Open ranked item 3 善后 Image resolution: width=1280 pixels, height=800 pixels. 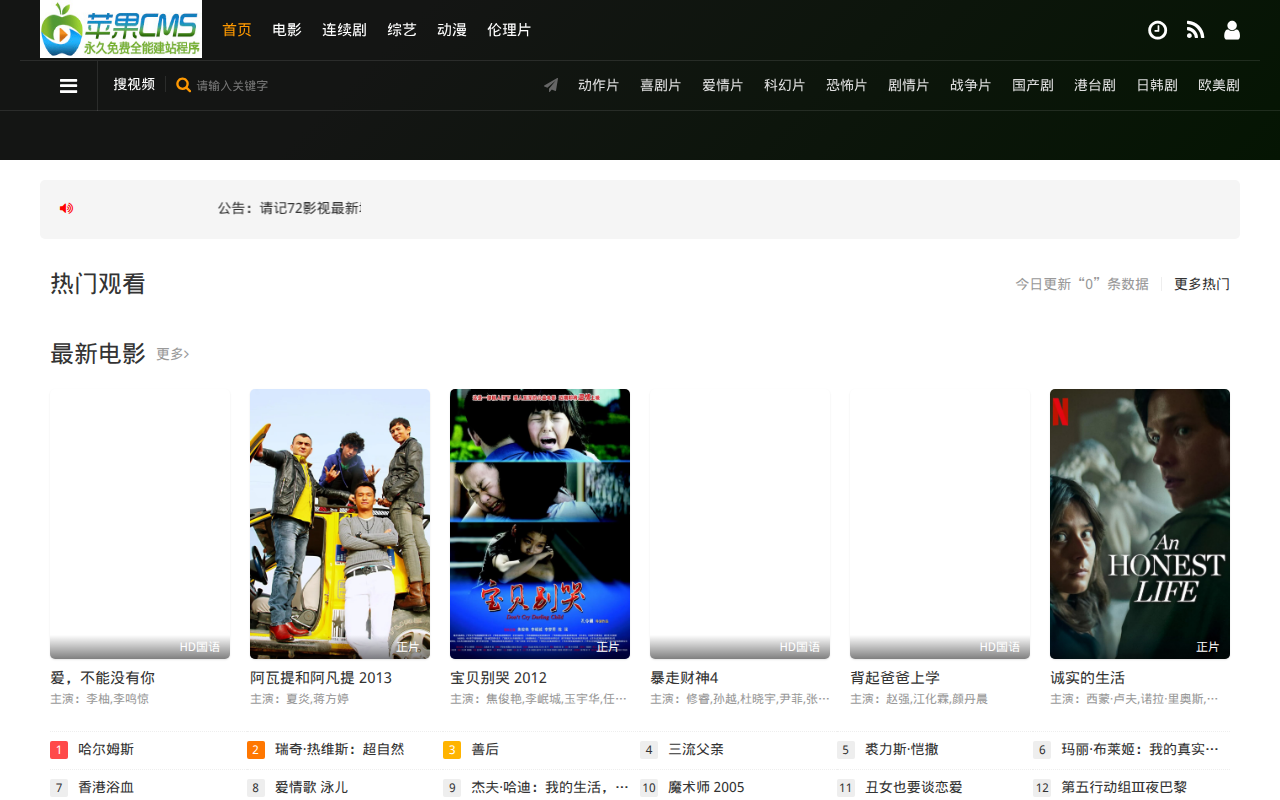click(485, 749)
